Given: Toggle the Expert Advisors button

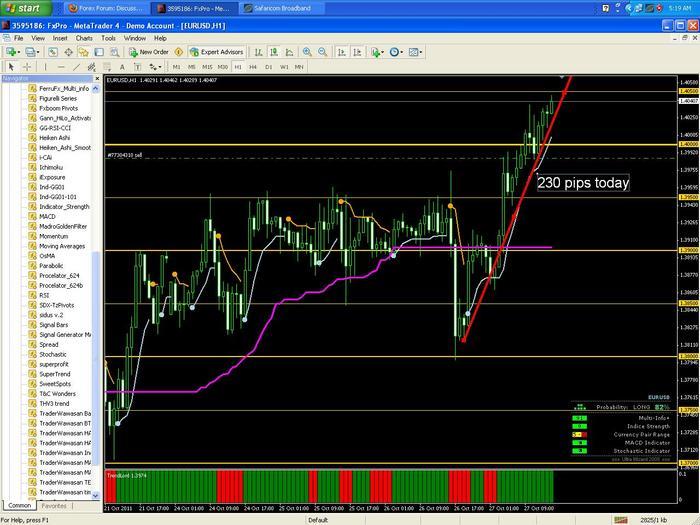Looking at the screenshot, I should tap(217, 52).
